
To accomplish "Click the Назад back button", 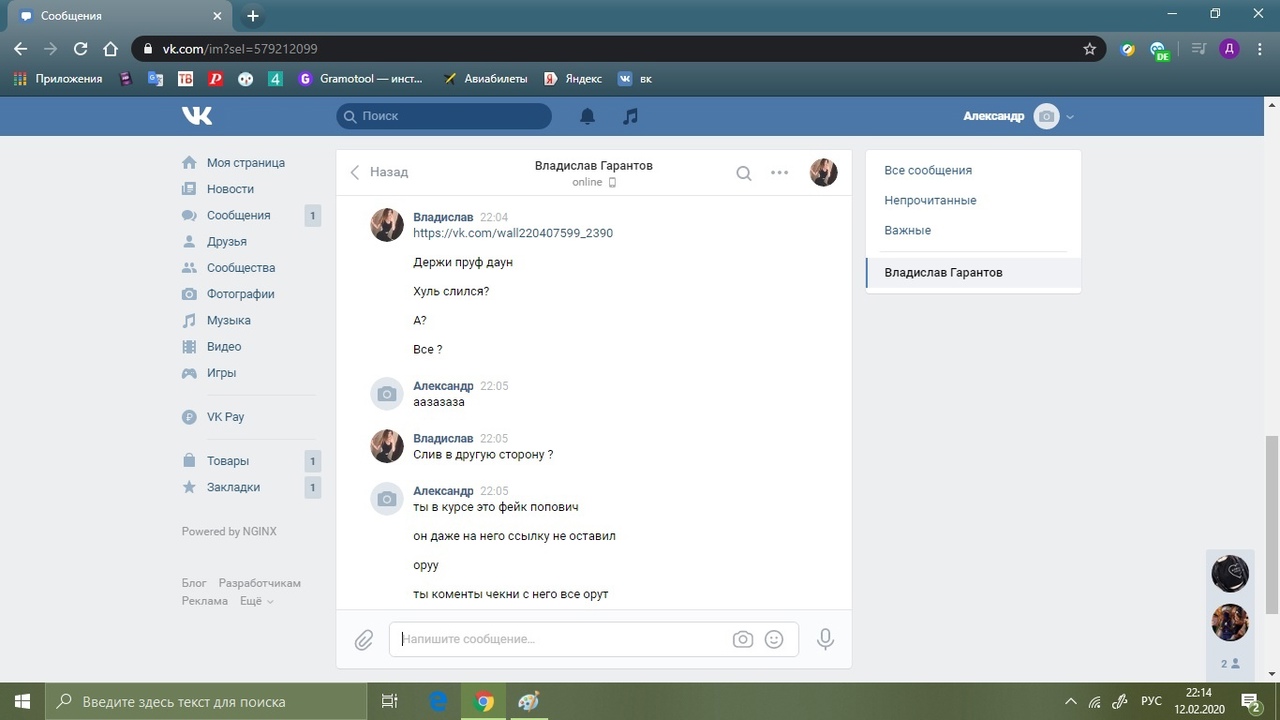I will 379,172.
